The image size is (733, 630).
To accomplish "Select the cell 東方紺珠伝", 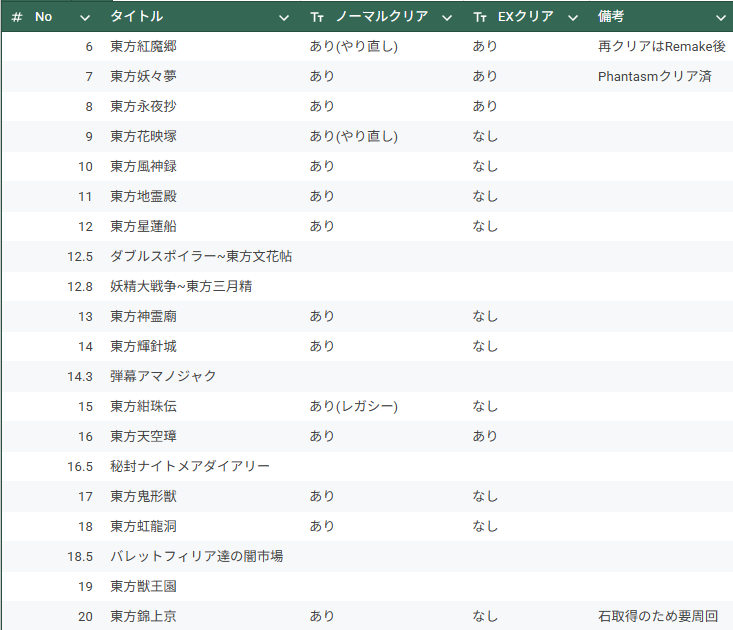I will point(144,406).
